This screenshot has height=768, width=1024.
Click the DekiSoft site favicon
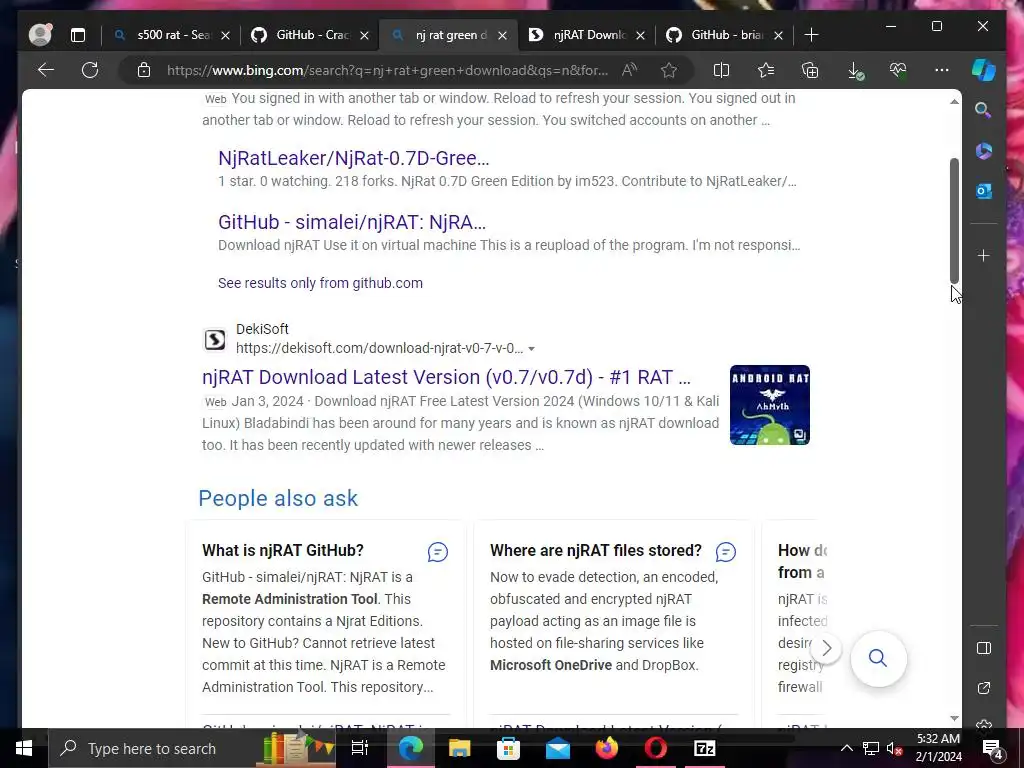coord(215,340)
